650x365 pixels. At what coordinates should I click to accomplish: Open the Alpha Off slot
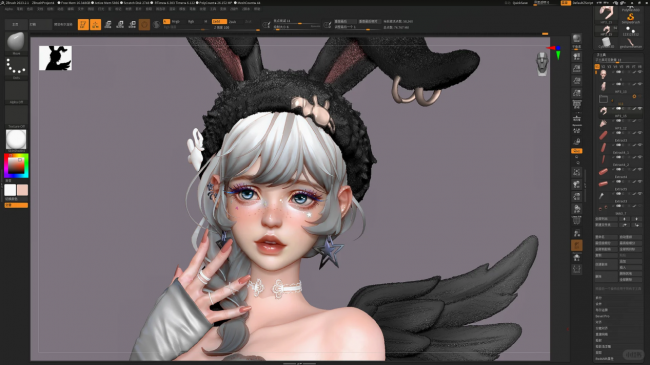click(x=16, y=91)
